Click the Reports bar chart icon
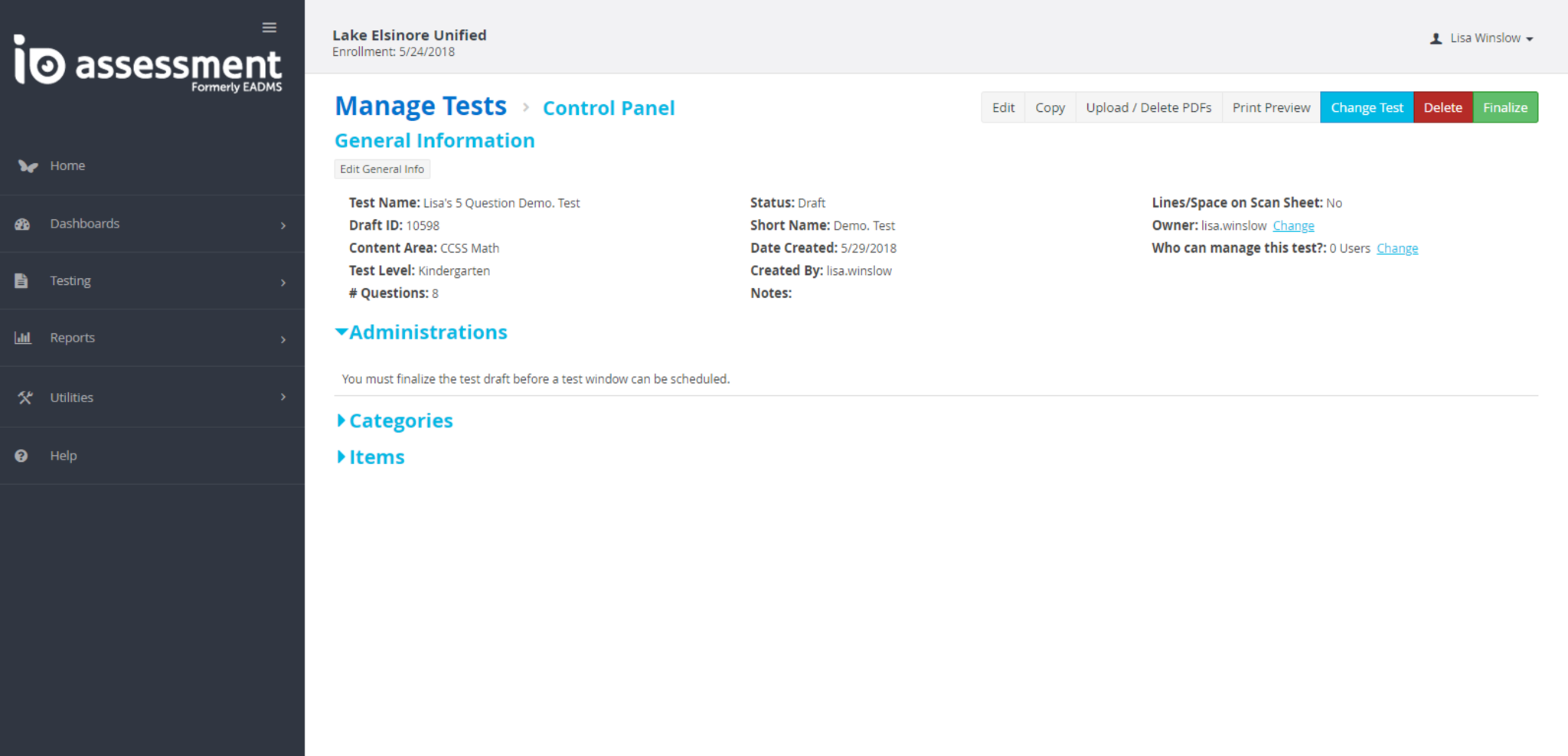The width and height of the screenshot is (1568, 756). point(23,338)
